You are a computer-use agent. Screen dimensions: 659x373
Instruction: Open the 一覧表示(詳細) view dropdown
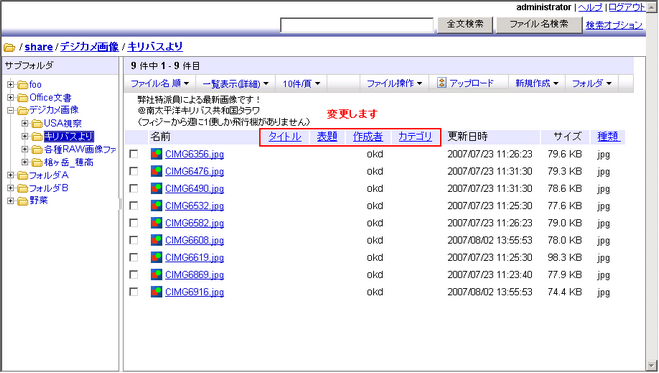[x=235, y=84]
